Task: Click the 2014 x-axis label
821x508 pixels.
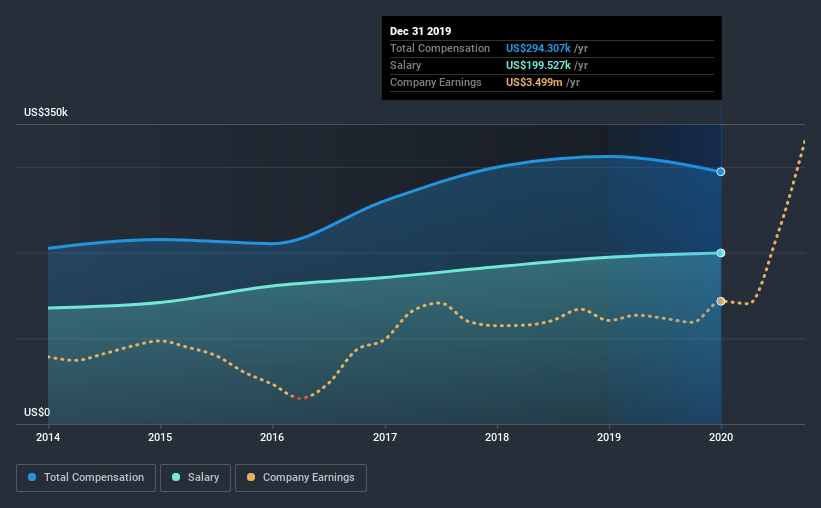Action: [48, 437]
